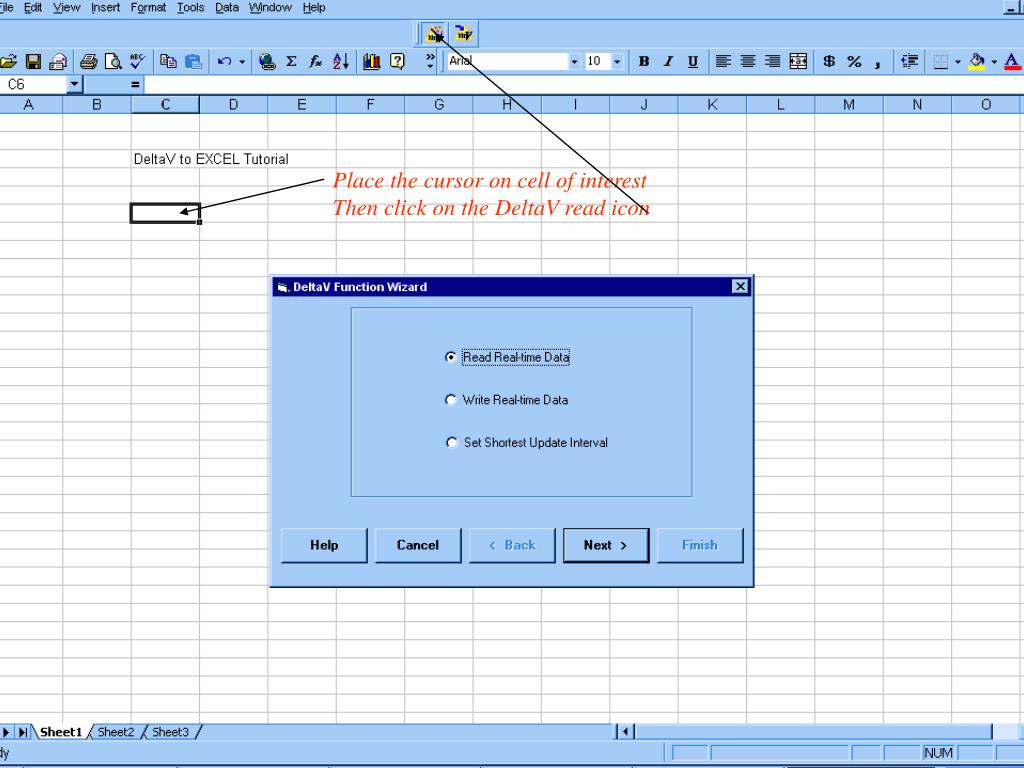Viewport: 1024px width, 768px height.
Task: Open the font size 10 dropdown
Action: (x=616, y=61)
